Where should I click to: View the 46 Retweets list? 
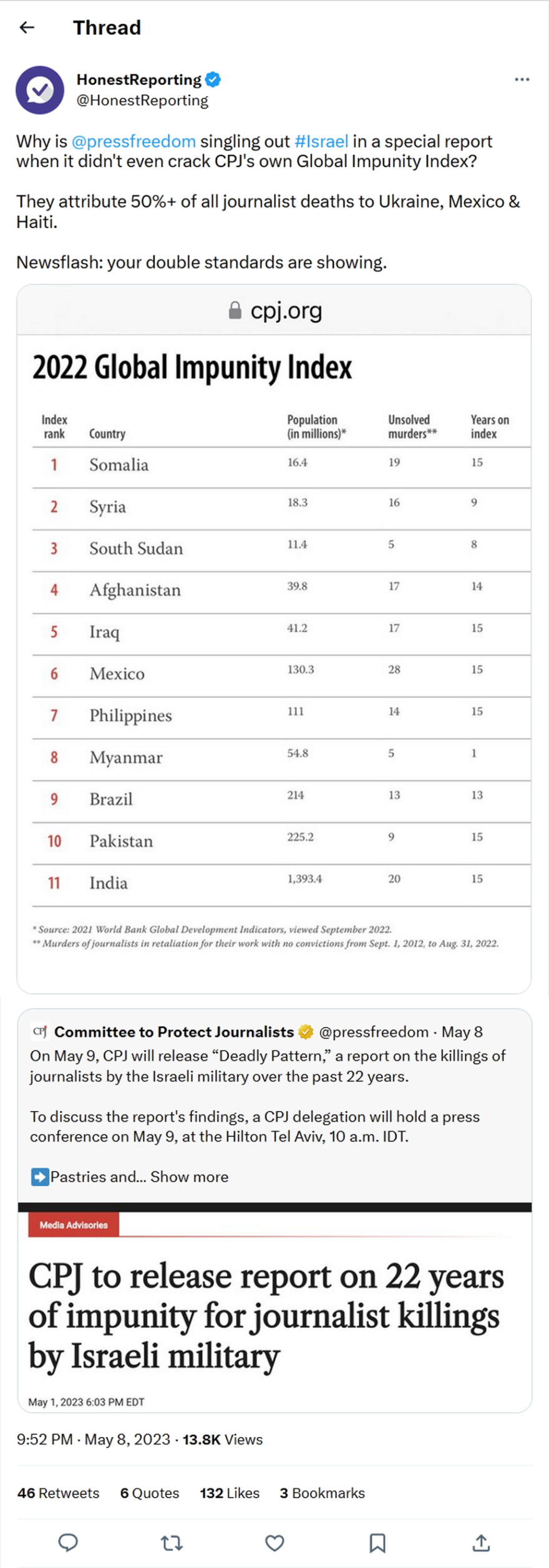(x=58, y=1493)
